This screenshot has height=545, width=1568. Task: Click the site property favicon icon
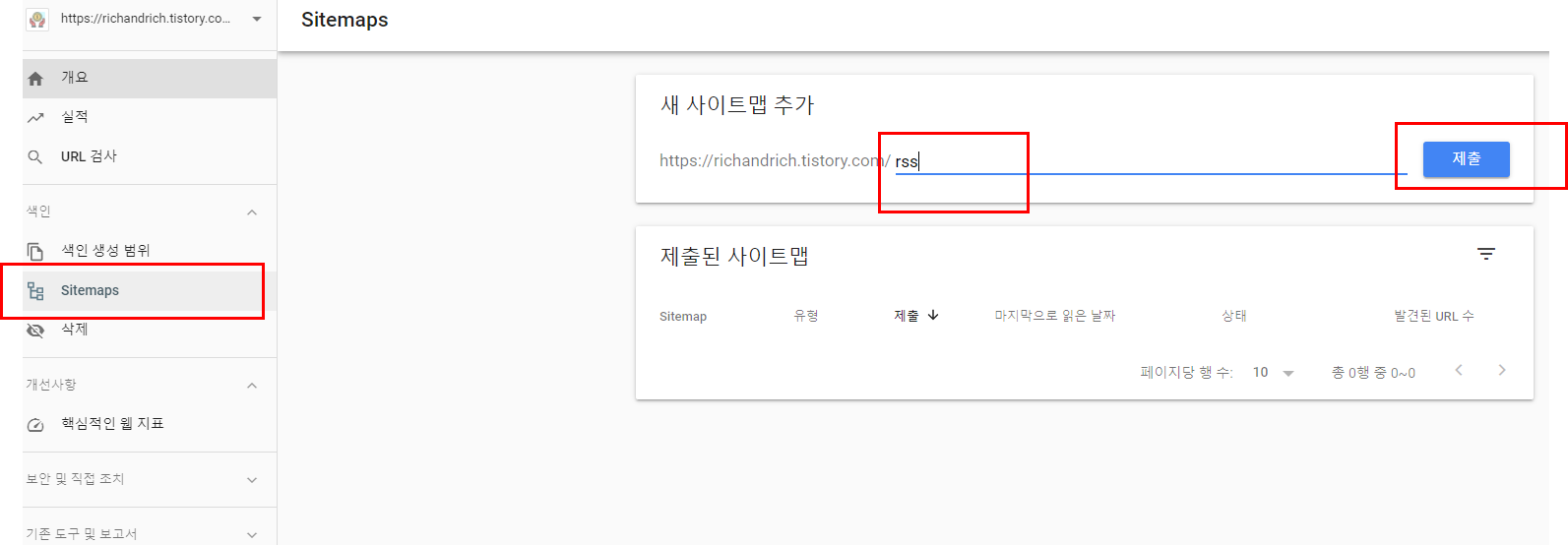click(37, 19)
